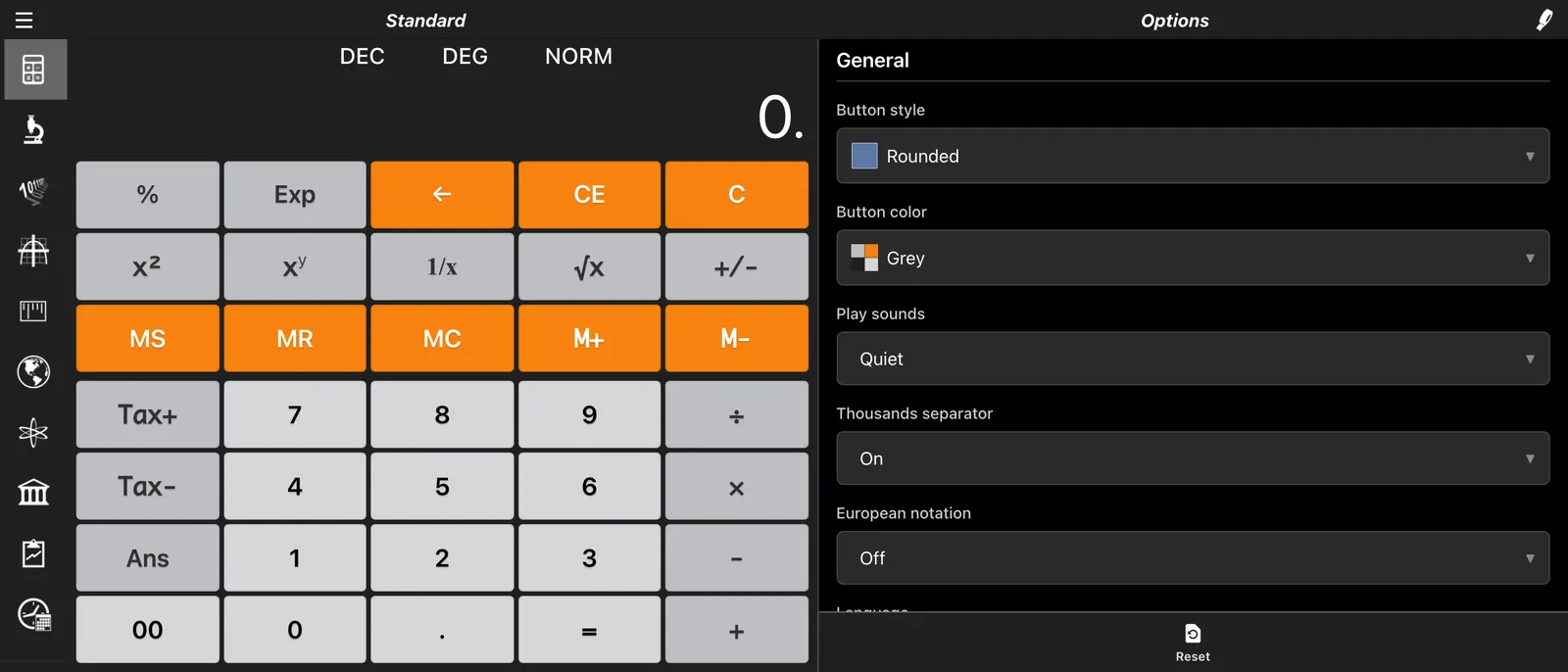Open the statistics chart clipboard icon
Image resolution: width=1568 pixels, height=672 pixels.
point(33,553)
